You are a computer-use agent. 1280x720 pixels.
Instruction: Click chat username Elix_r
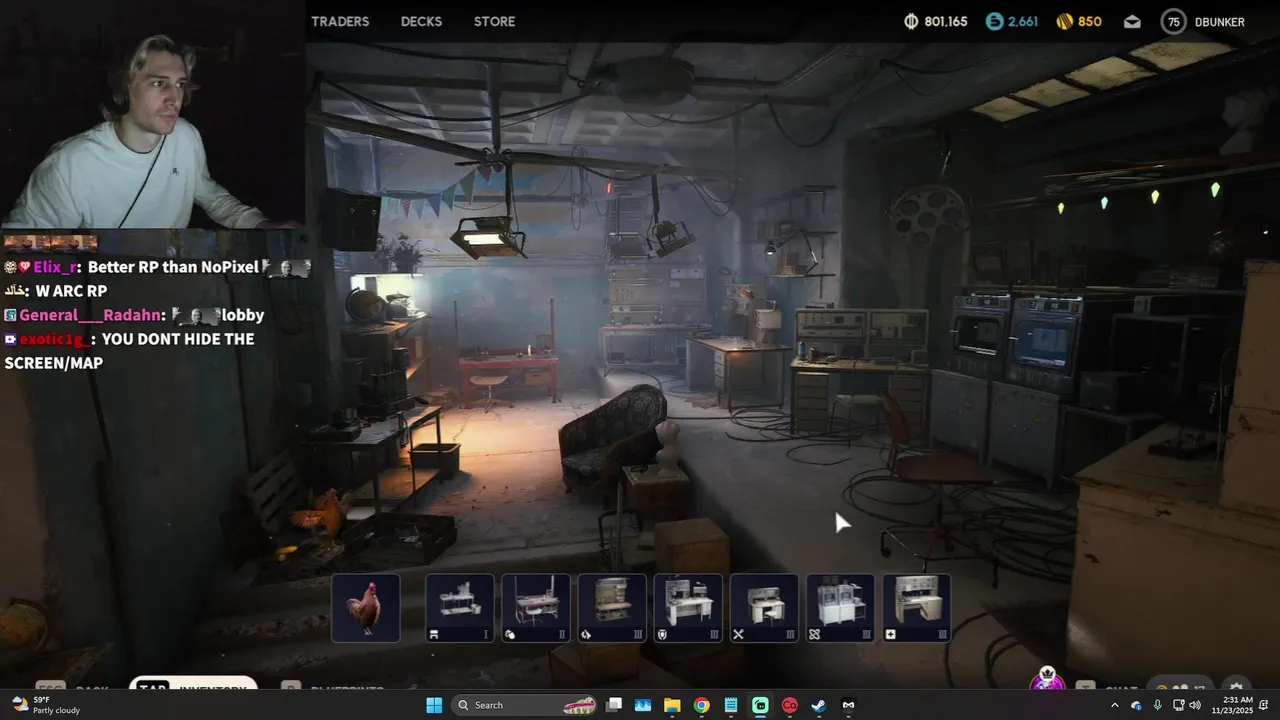pos(56,267)
